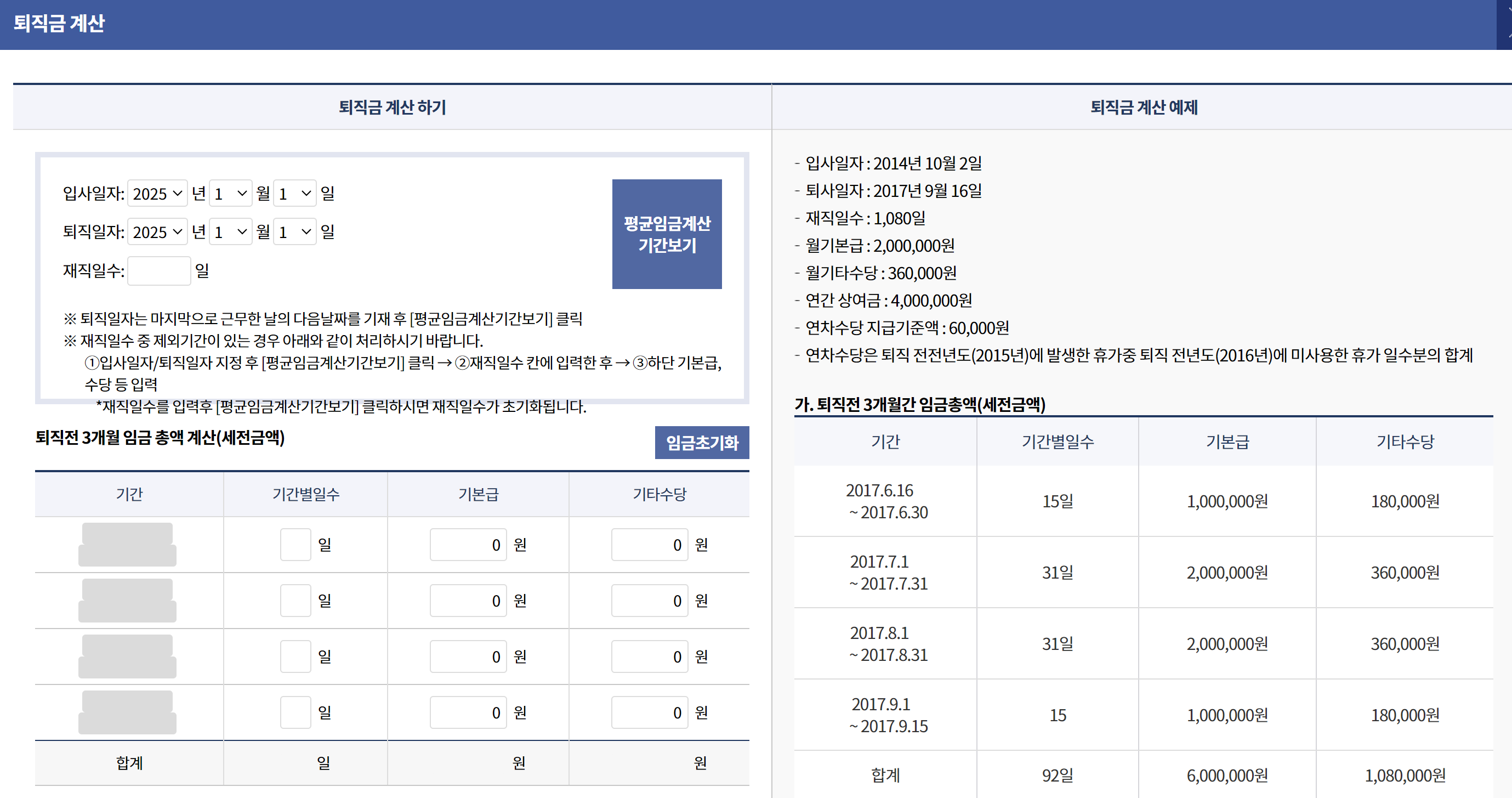This screenshot has height=798, width=1512.
Task: Click third row 기간별일수 input box
Action: (x=295, y=656)
